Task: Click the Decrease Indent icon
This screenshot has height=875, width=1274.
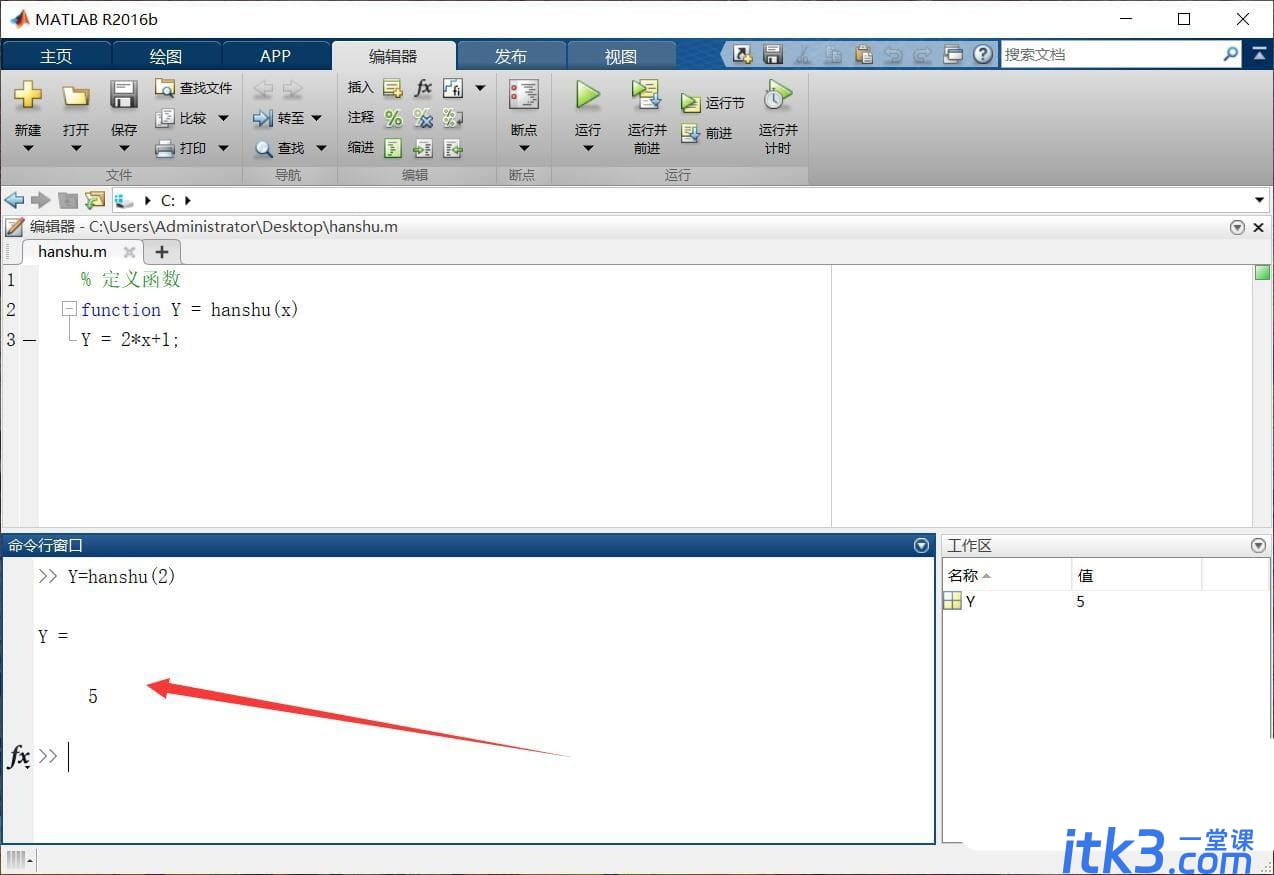Action: click(453, 148)
